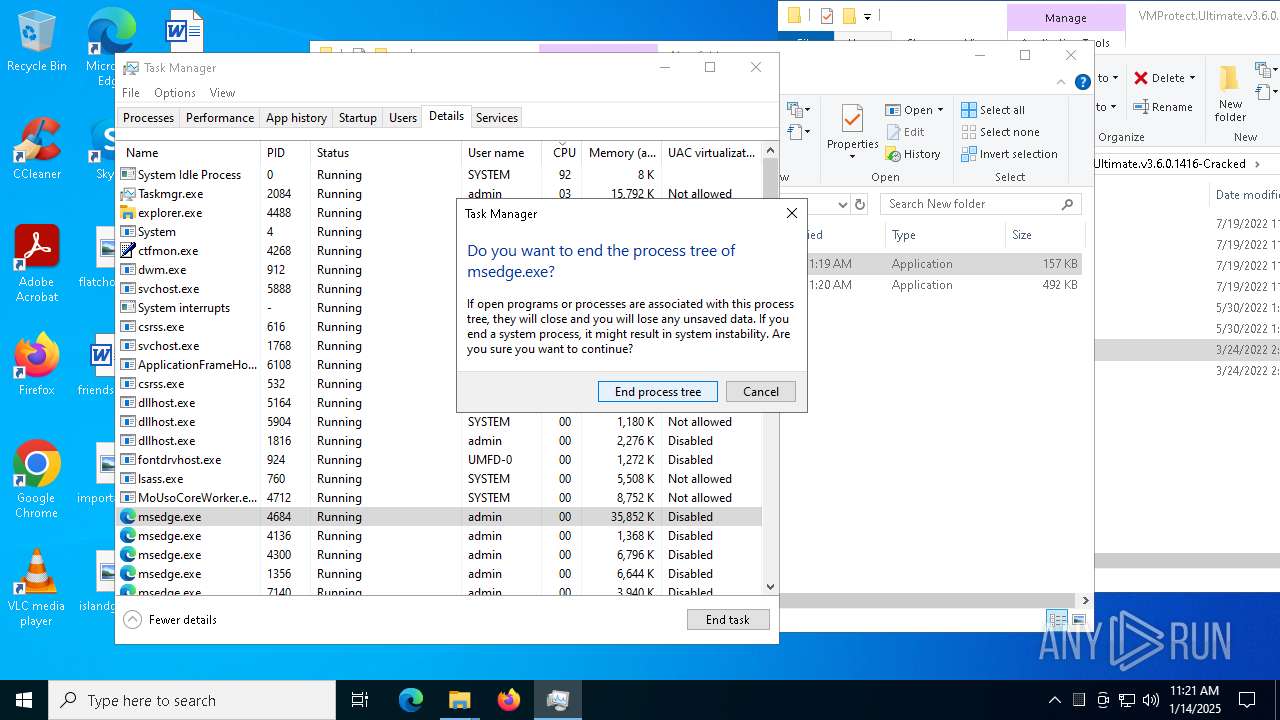Switch Explorer to details view icon

pyautogui.click(x=1057, y=620)
